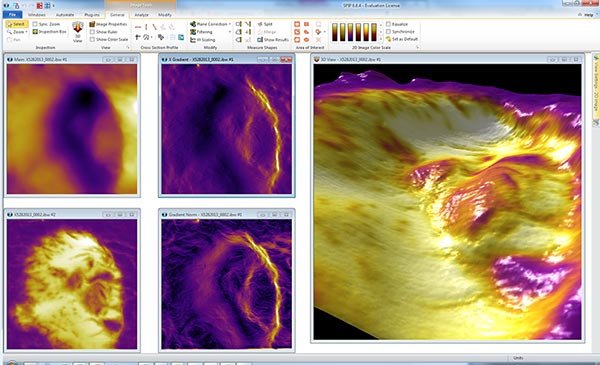The height and width of the screenshot is (365, 600).
Task: Expand the Plane Correction dropdown arrow
Action: pyautogui.click(x=230, y=24)
